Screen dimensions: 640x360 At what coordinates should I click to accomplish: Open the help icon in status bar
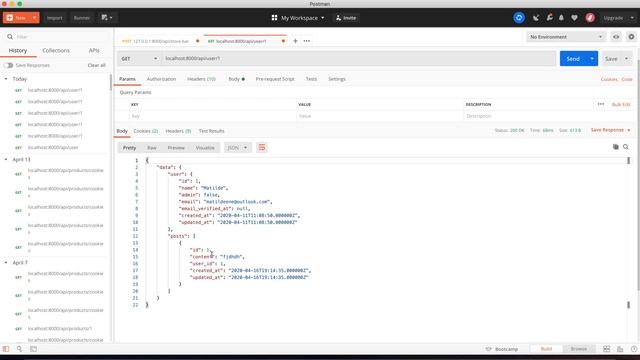tap(633, 349)
